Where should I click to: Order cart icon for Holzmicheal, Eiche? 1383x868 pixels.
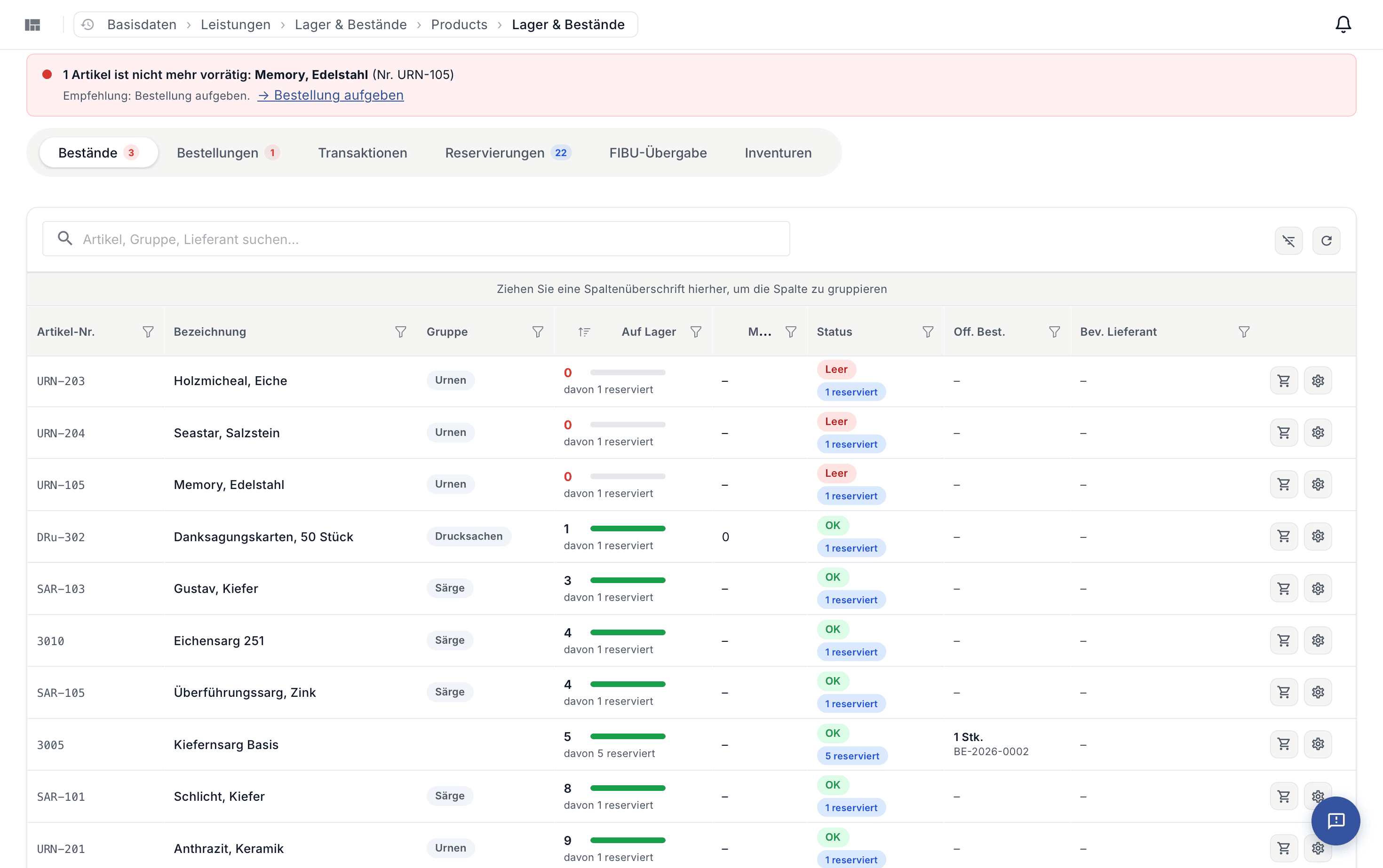[x=1284, y=380]
